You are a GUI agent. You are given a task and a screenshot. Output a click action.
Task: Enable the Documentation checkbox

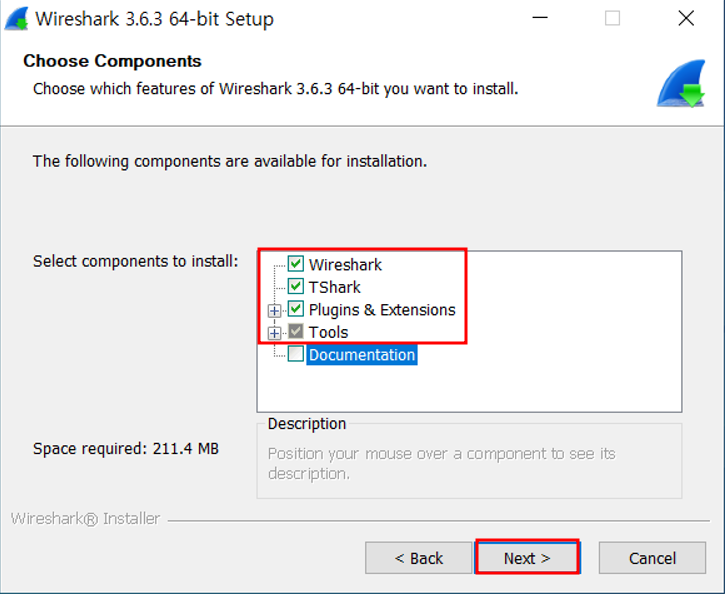[x=295, y=354]
